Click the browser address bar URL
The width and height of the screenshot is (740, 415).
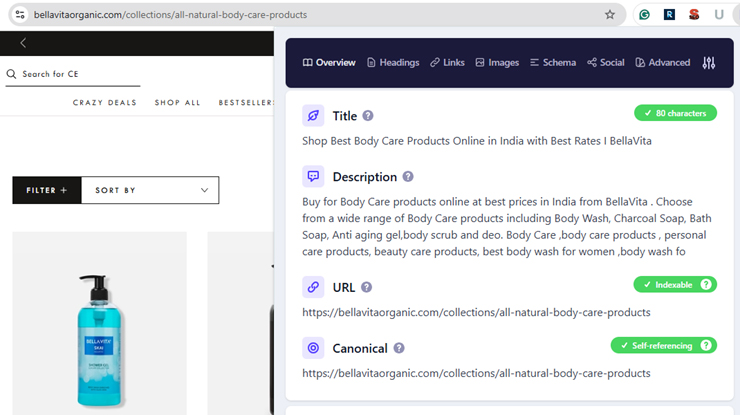pyautogui.click(x=170, y=15)
